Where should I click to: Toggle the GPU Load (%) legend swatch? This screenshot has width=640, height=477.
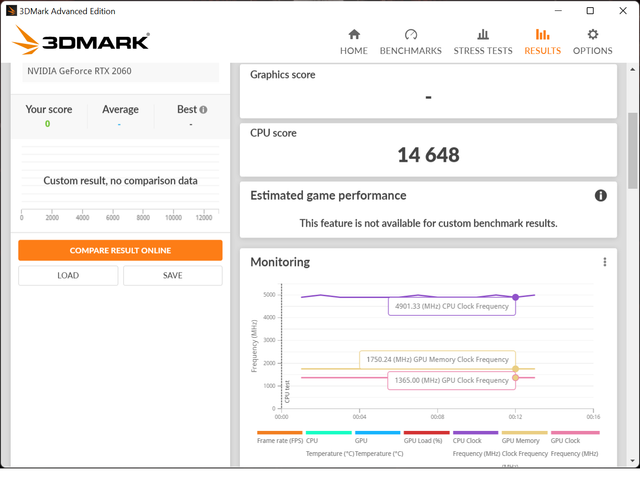click(x=427, y=433)
